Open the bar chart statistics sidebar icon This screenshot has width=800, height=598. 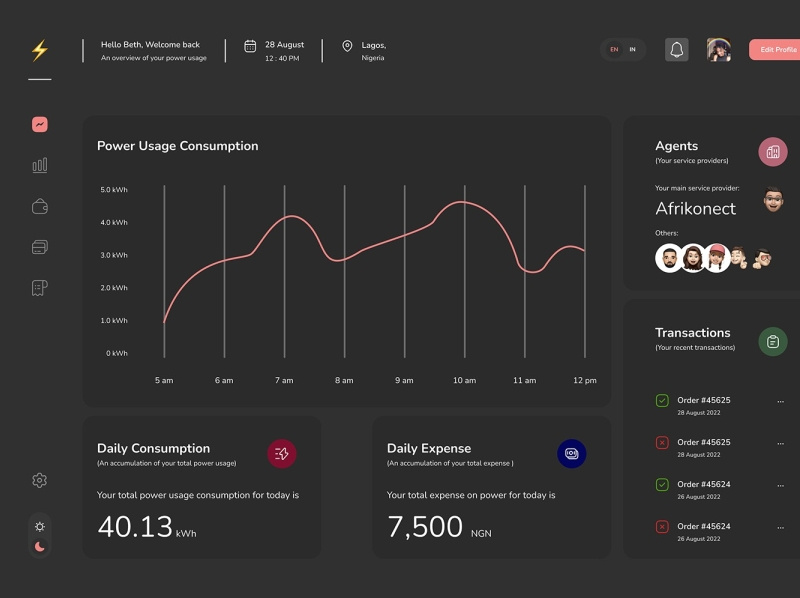tap(40, 166)
